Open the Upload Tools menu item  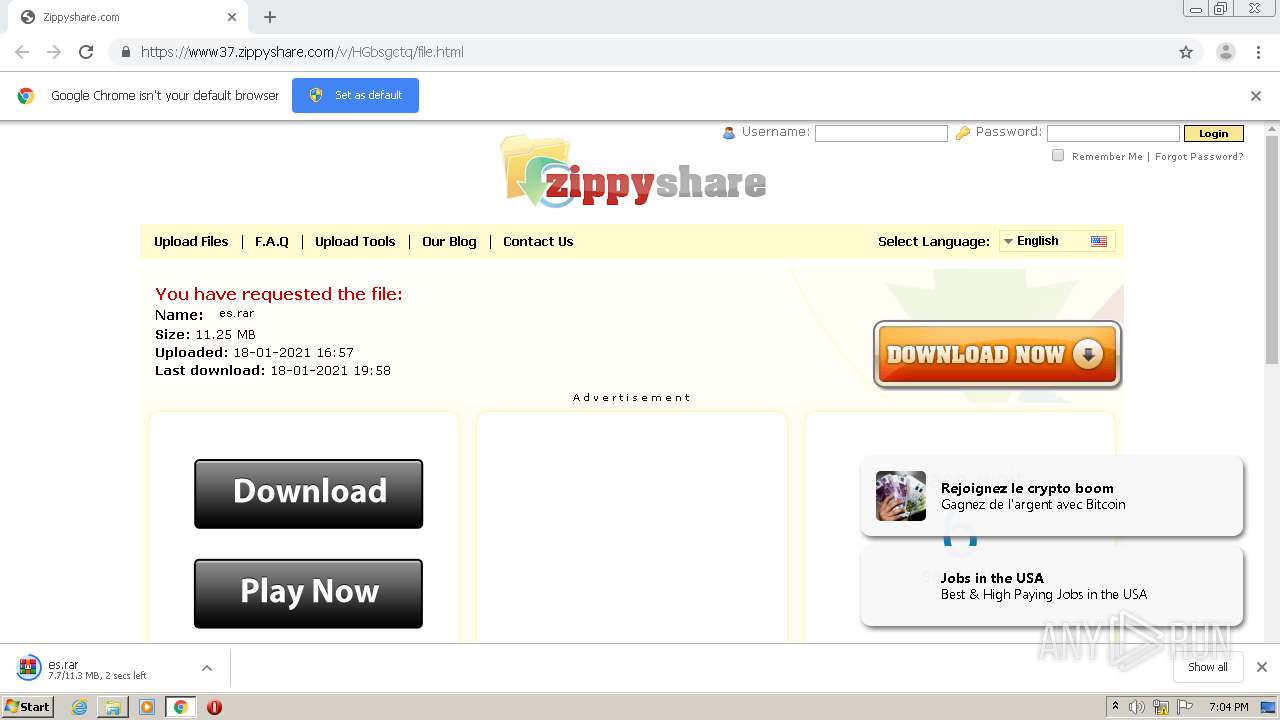(355, 241)
